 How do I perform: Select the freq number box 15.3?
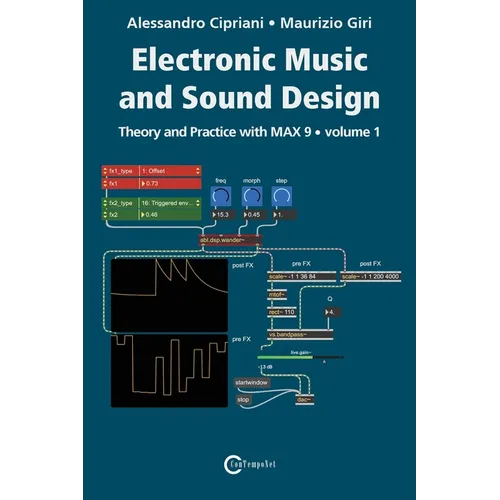[x=224, y=215]
